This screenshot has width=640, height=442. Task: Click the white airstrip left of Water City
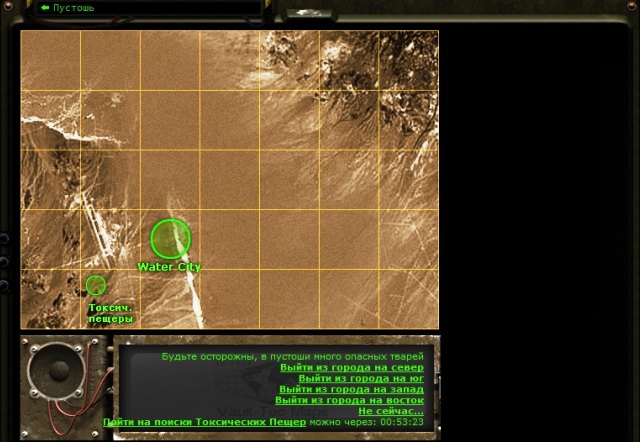[x=98, y=226]
